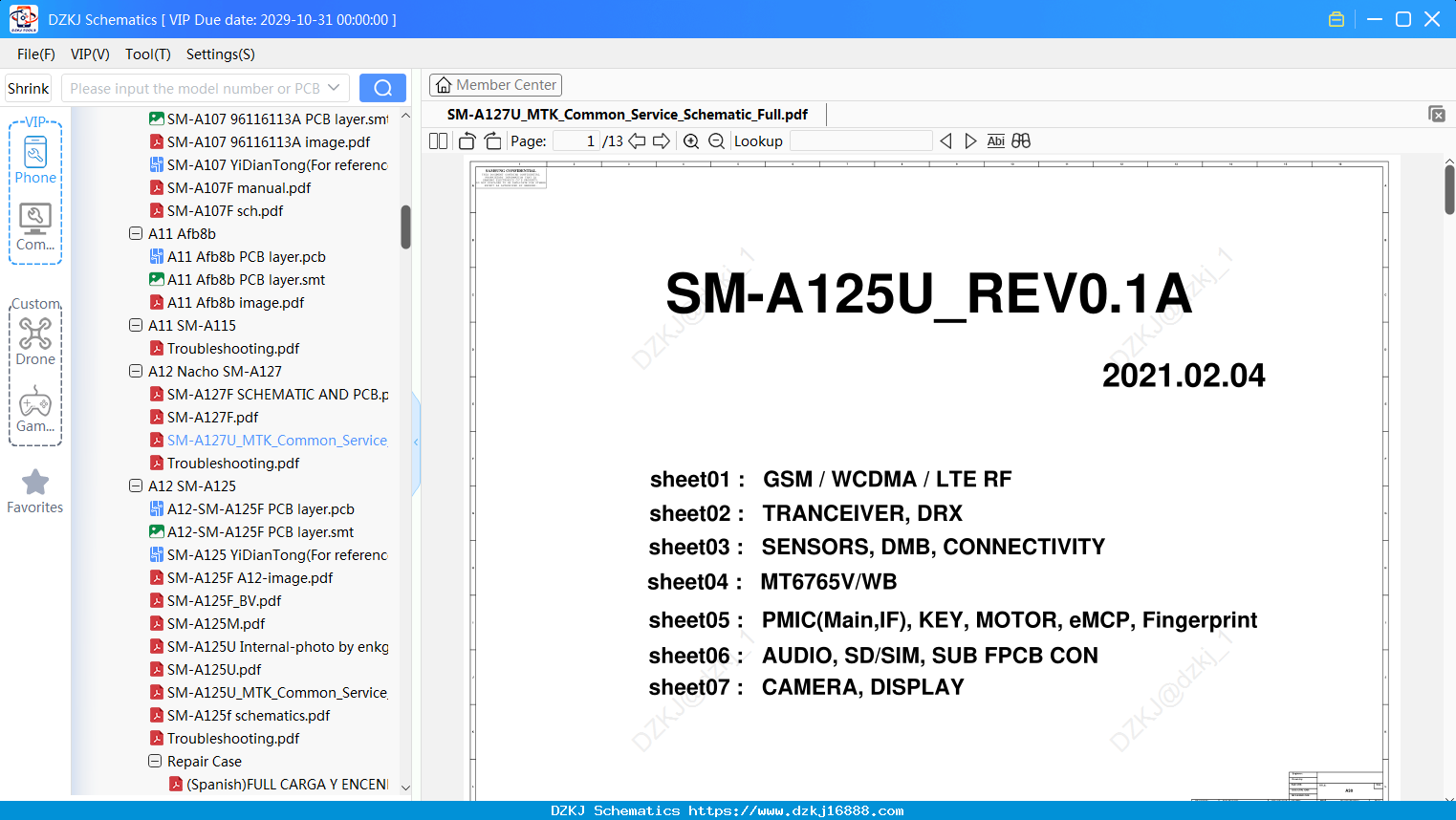Open Troubleshooting.pdf under A11 SM-A115
The height and width of the screenshot is (820, 1456).
225,348
